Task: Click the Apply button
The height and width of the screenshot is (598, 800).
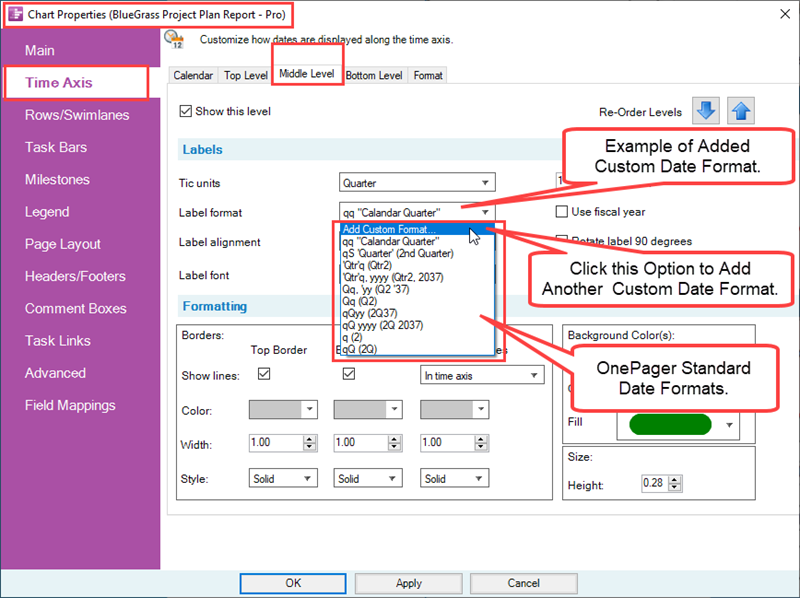Action: coord(409,583)
